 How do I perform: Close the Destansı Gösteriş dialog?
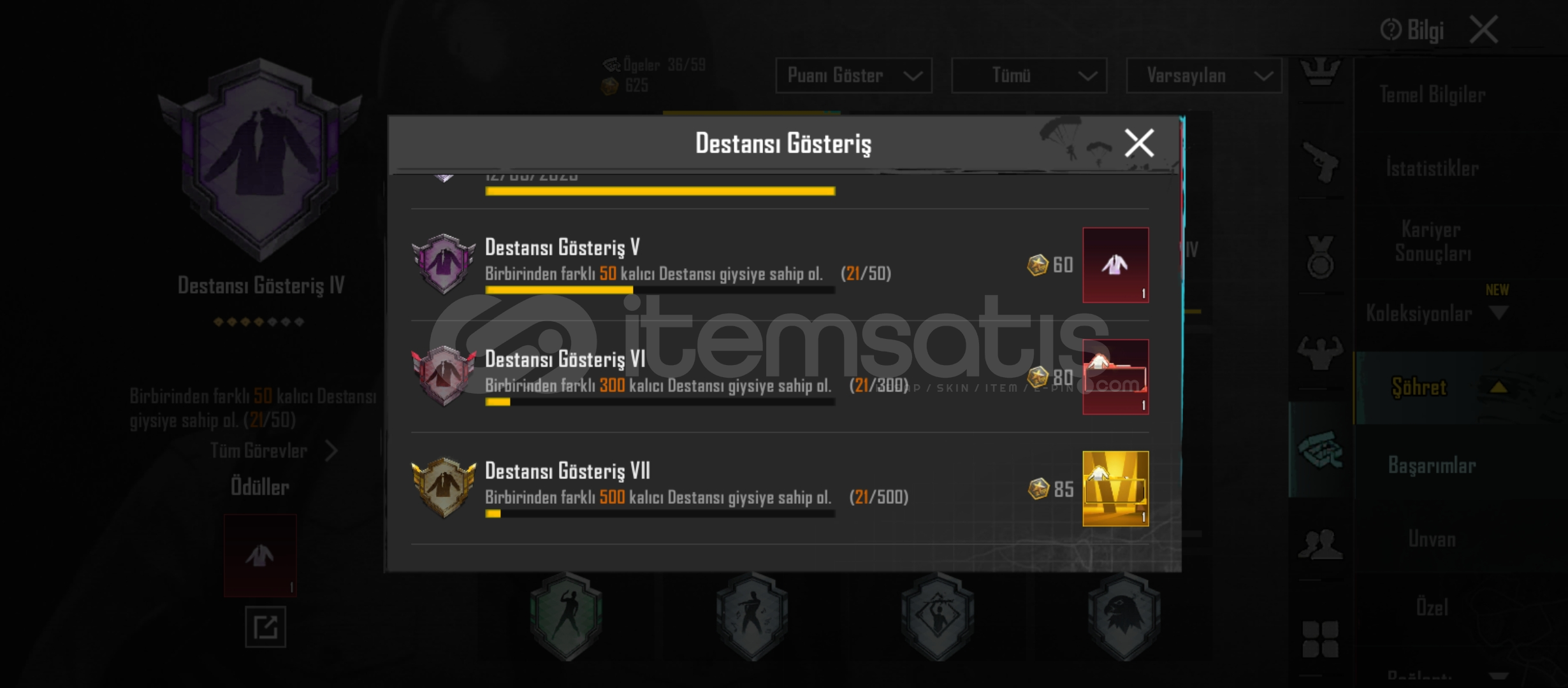1139,143
